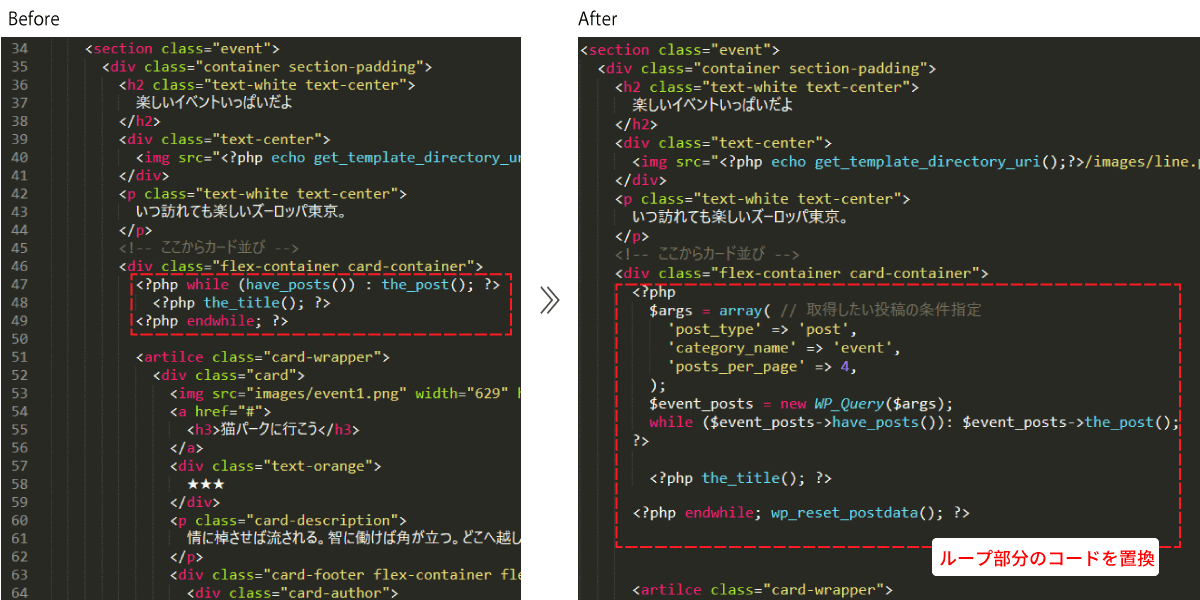Click the "while (have_posts())" line in Before code
Image resolution: width=1200 pixels, height=600 pixels.
[318, 284]
